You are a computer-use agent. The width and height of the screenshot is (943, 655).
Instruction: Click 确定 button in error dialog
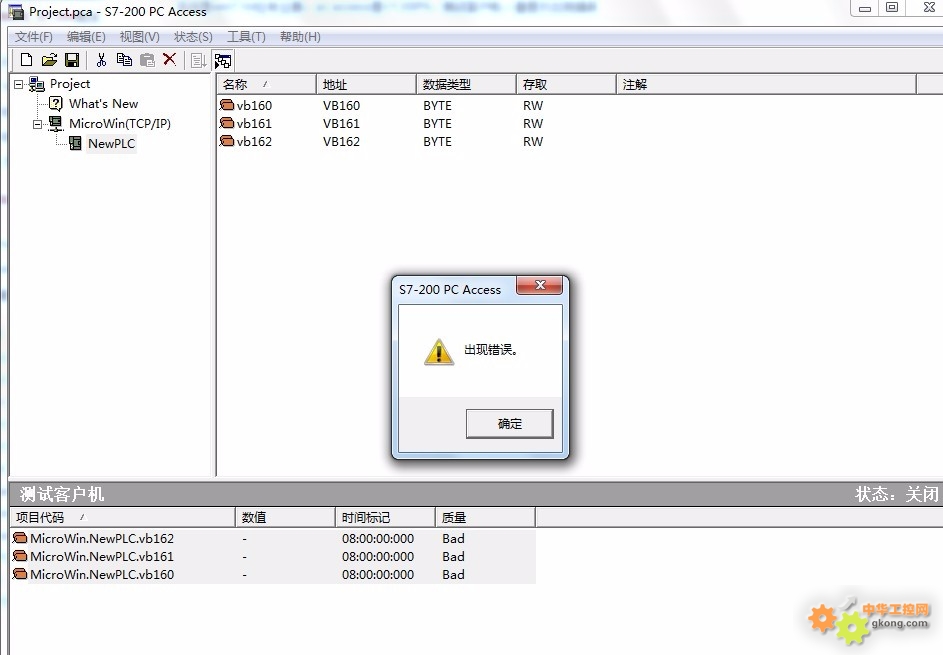[509, 423]
